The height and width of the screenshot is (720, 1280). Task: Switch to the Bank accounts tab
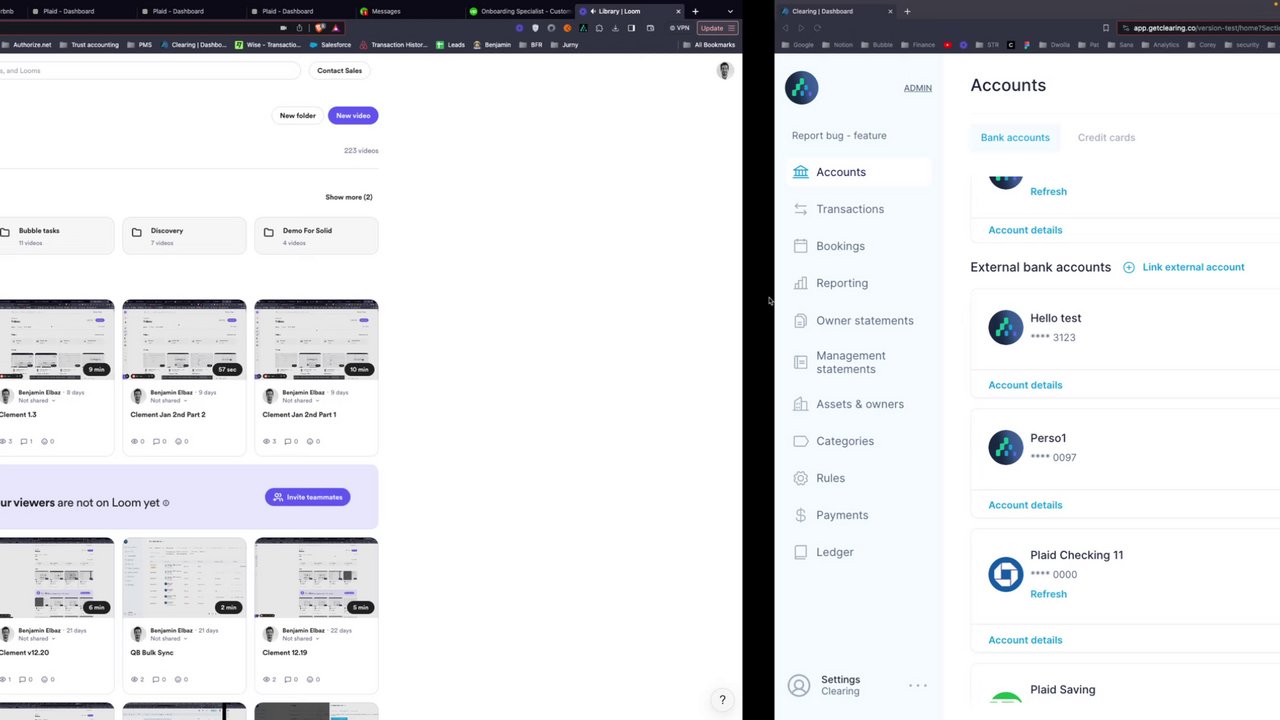[x=1015, y=137]
